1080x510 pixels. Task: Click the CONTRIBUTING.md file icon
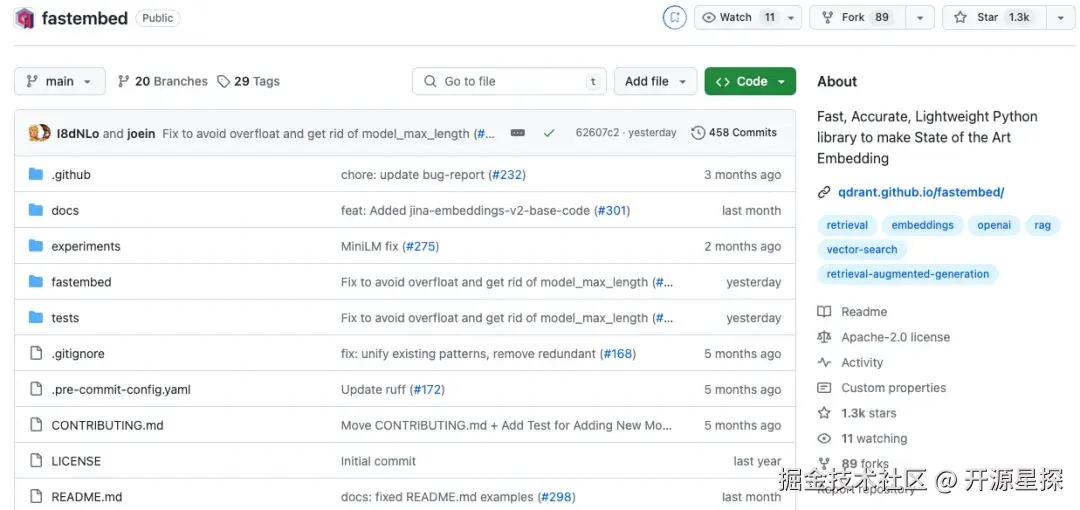[x=36, y=425]
